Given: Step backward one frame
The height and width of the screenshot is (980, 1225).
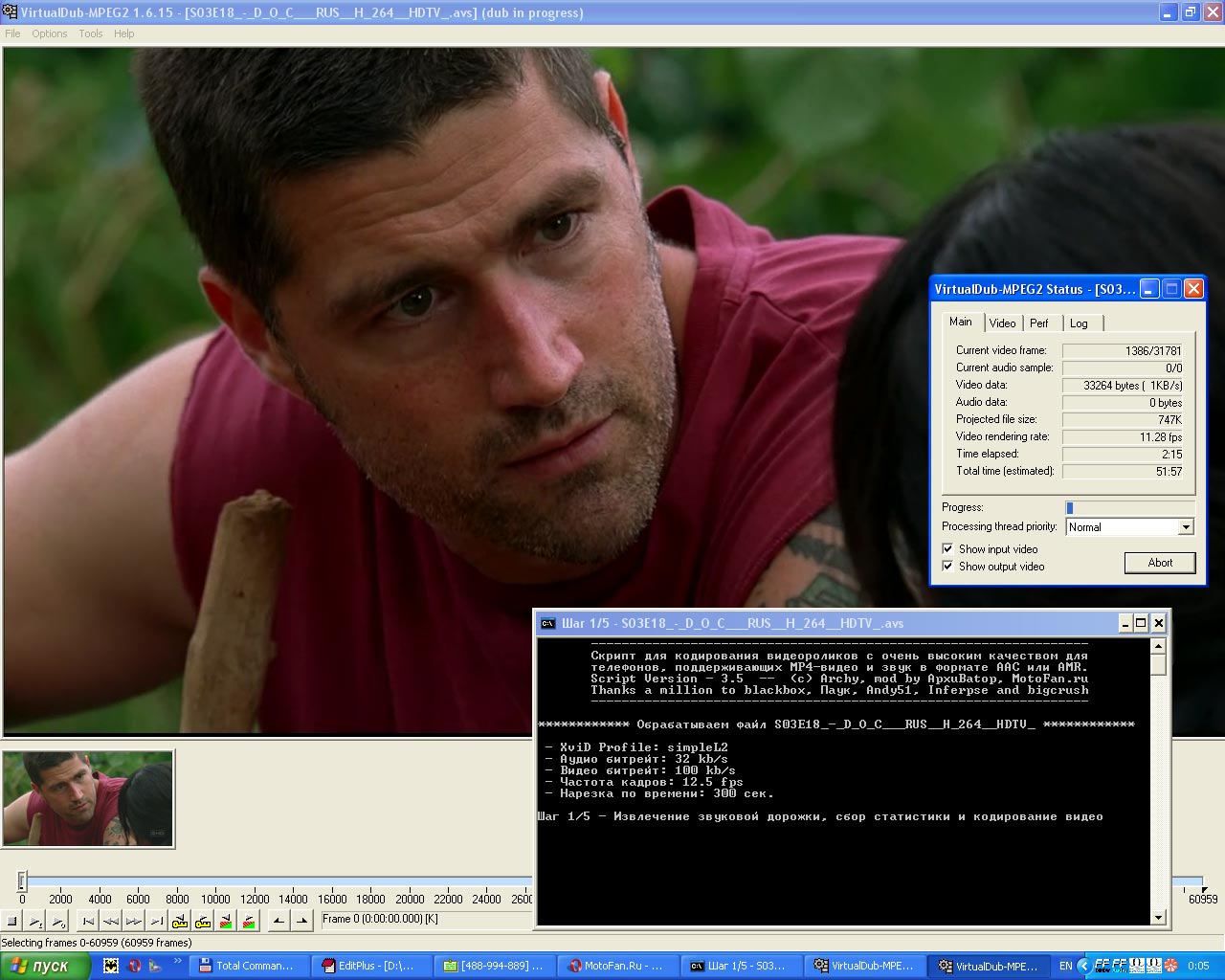Looking at the screenshot, I should tap(111, 921).
